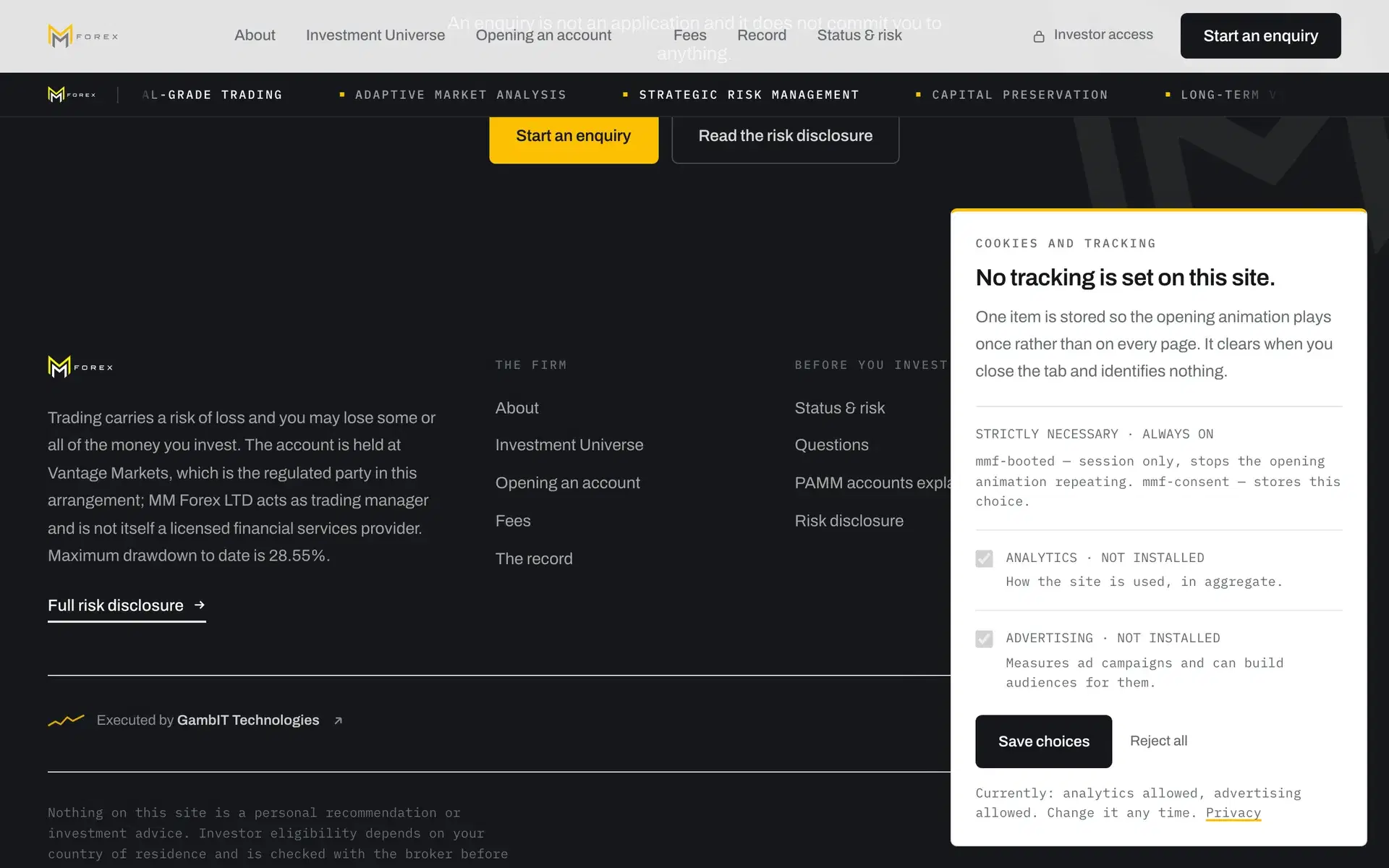Click the arrow next to Full risk disclosure
This screenshot has height=868, width=1389.
pyautogui.click(x=200, y=605)
